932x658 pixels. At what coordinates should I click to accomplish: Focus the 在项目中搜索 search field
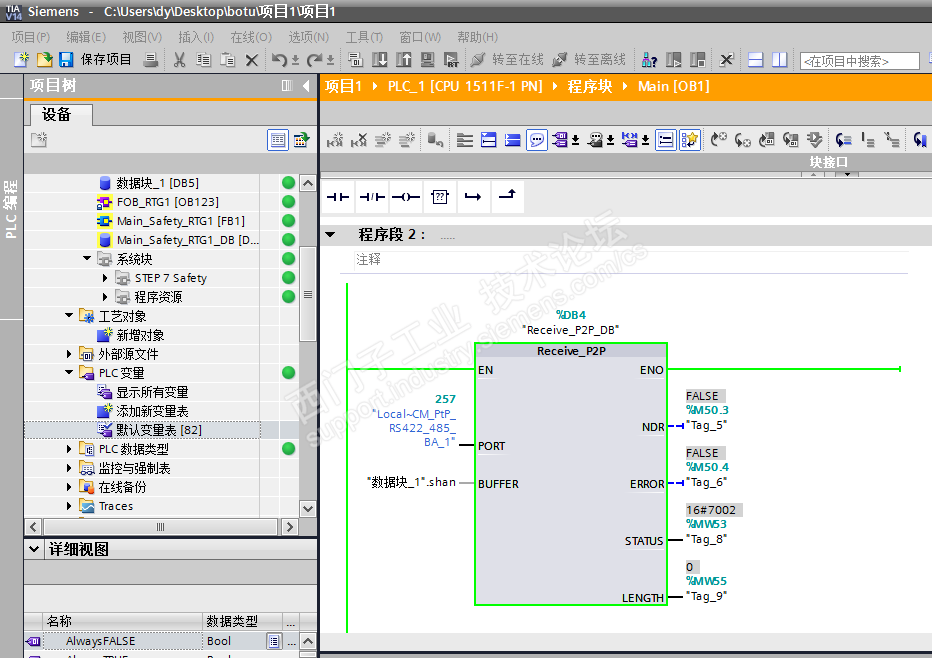[859, 61]
